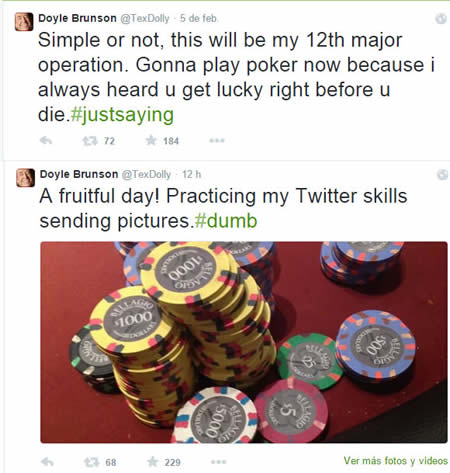
Task: Click the globe icon on second tweet
Action: 442,174
